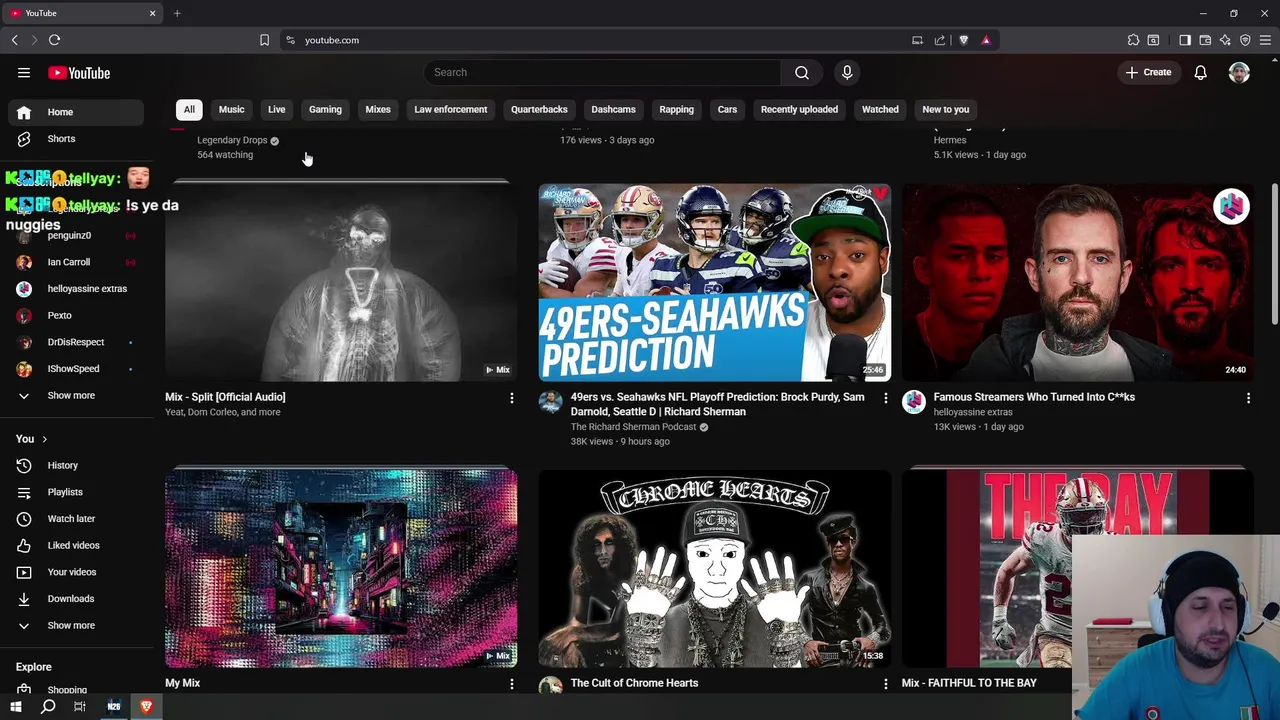Click the Brave Rewards triangle icon

click(986, 40)
